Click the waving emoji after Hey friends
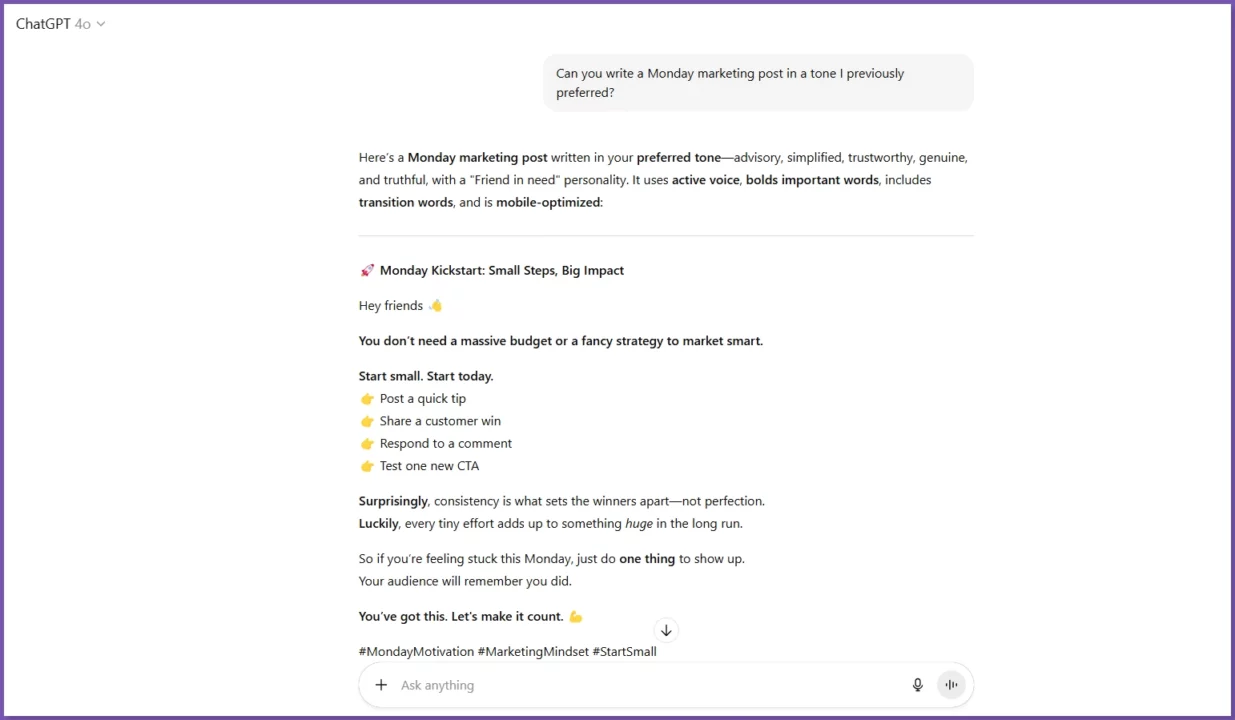 click(x=435, y=305)
